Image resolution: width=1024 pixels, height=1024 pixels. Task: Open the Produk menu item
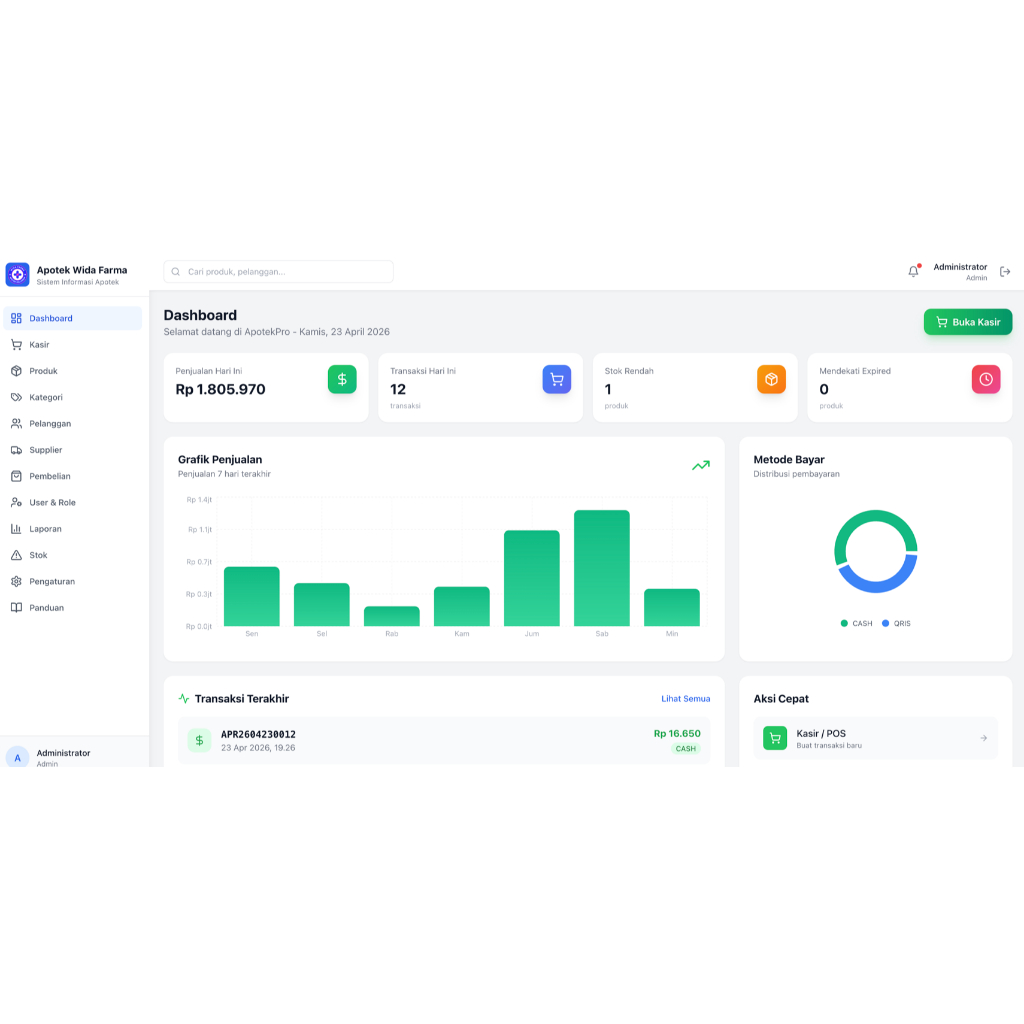(72, 371)
